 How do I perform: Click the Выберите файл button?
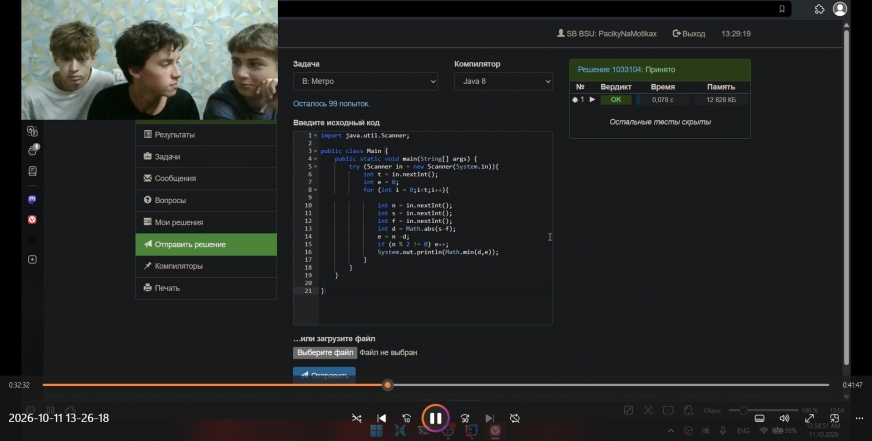click(x=325, y=353)
